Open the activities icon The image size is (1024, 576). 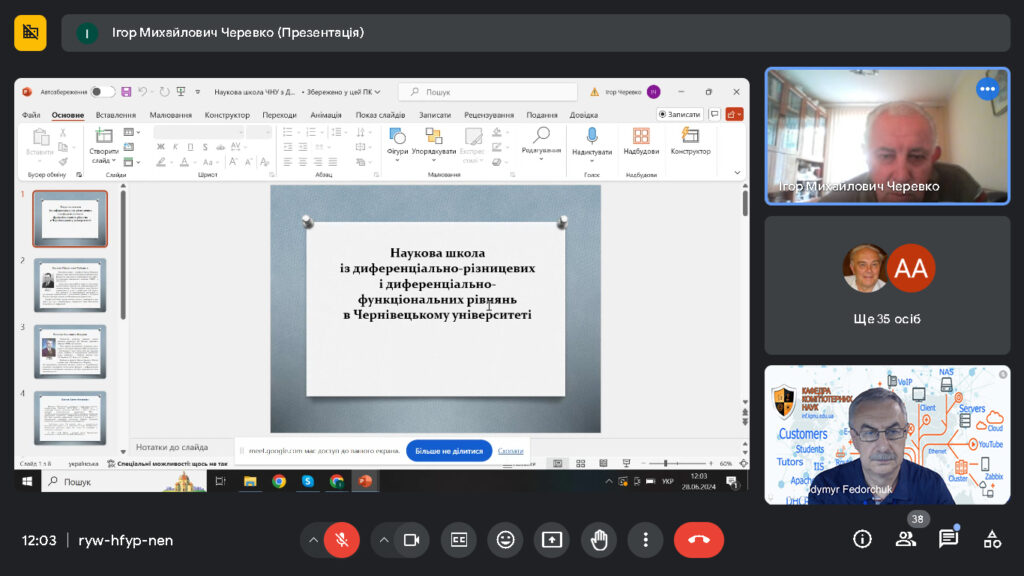992,540
